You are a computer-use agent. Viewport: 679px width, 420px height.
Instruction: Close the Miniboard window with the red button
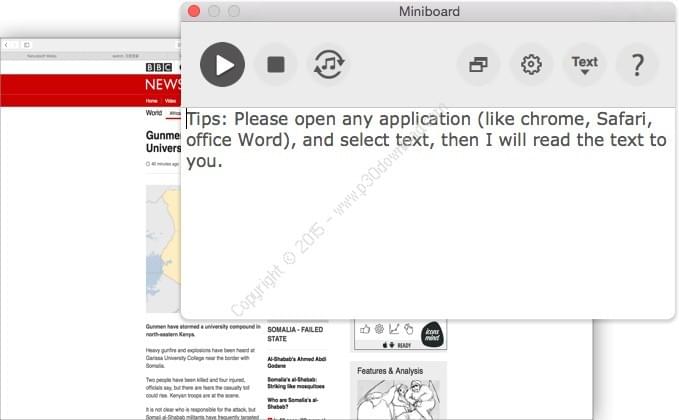[194, 11]
